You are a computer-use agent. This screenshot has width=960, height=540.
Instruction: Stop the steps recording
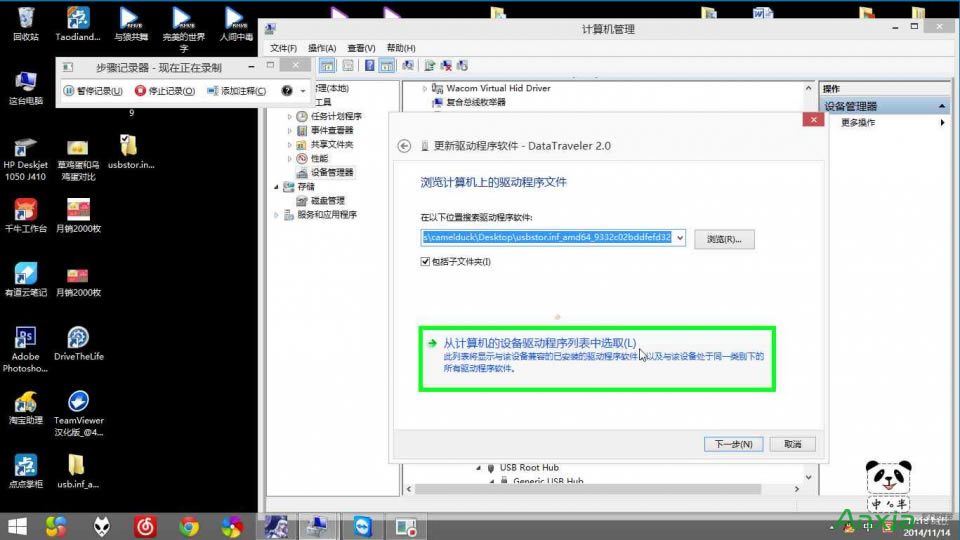pos(164,91)
